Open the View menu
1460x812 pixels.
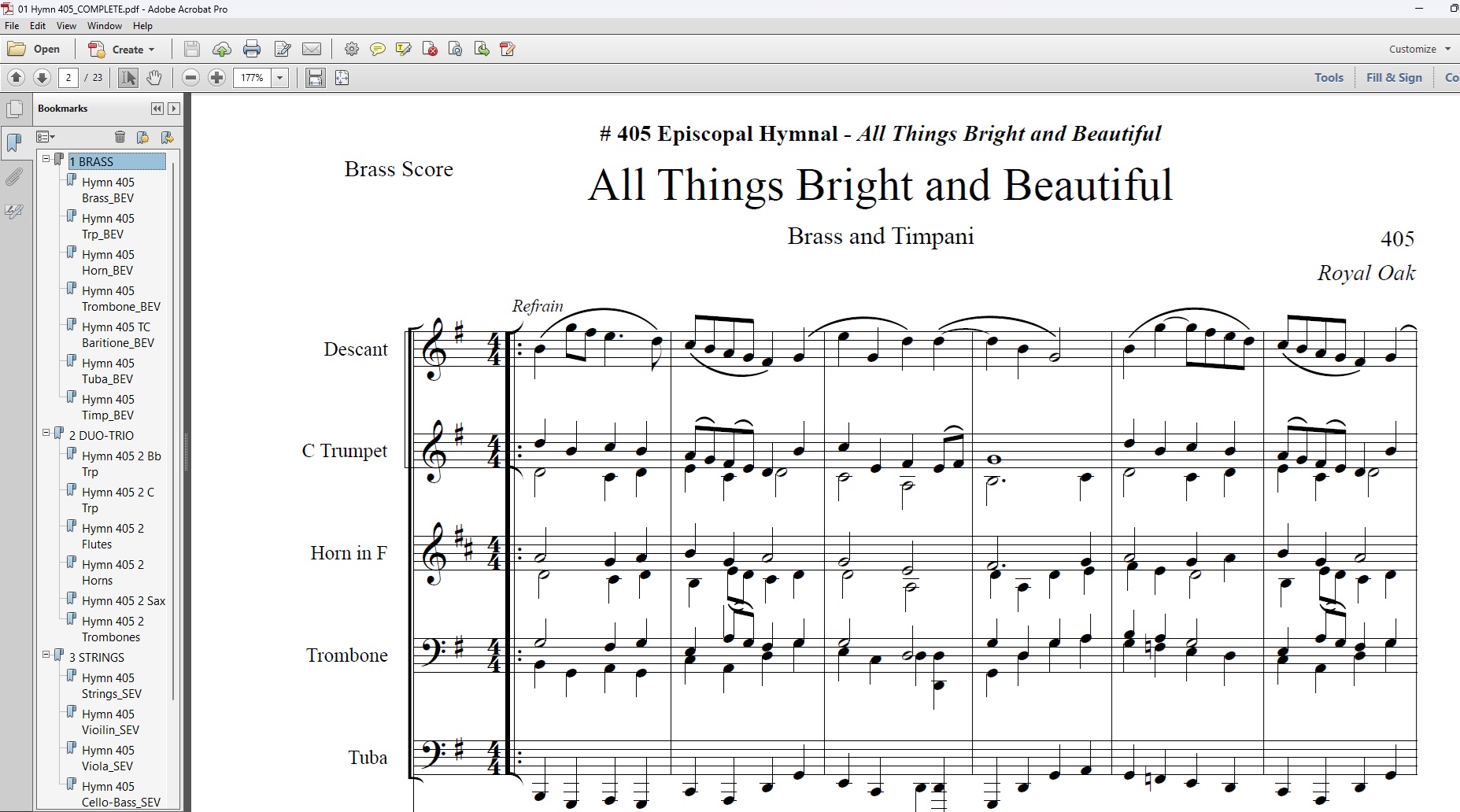click(66, 25)
